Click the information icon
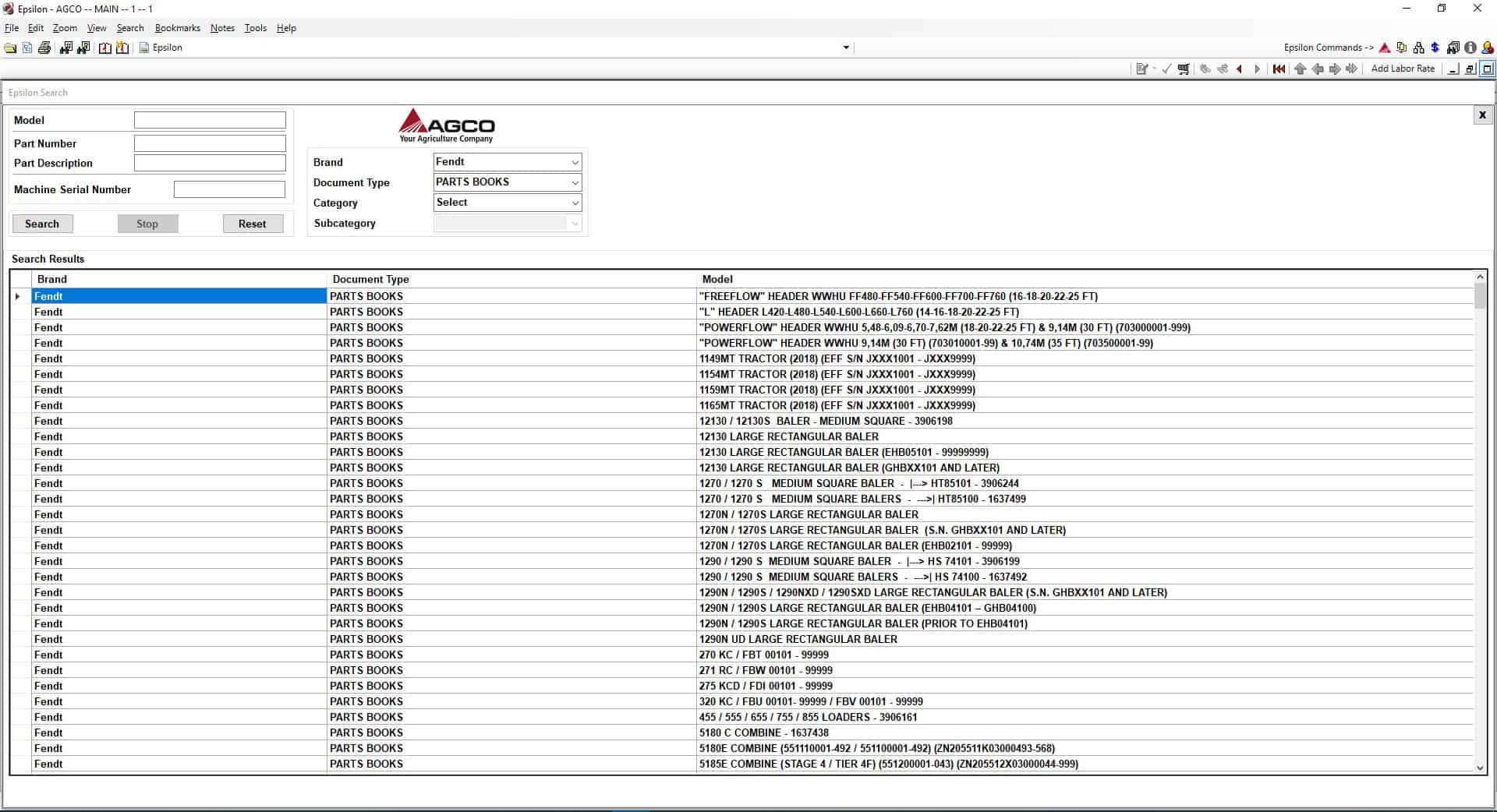1497x812 pixels. 1470,48
